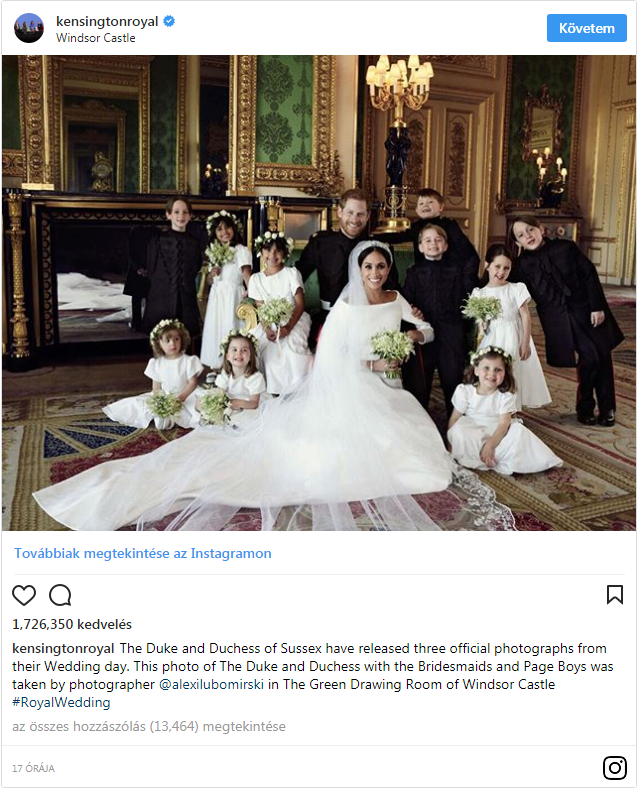The image size is (638, 790).
Task: Open the kensingtonroyal username in the header
Action: (x=107, y=21)
